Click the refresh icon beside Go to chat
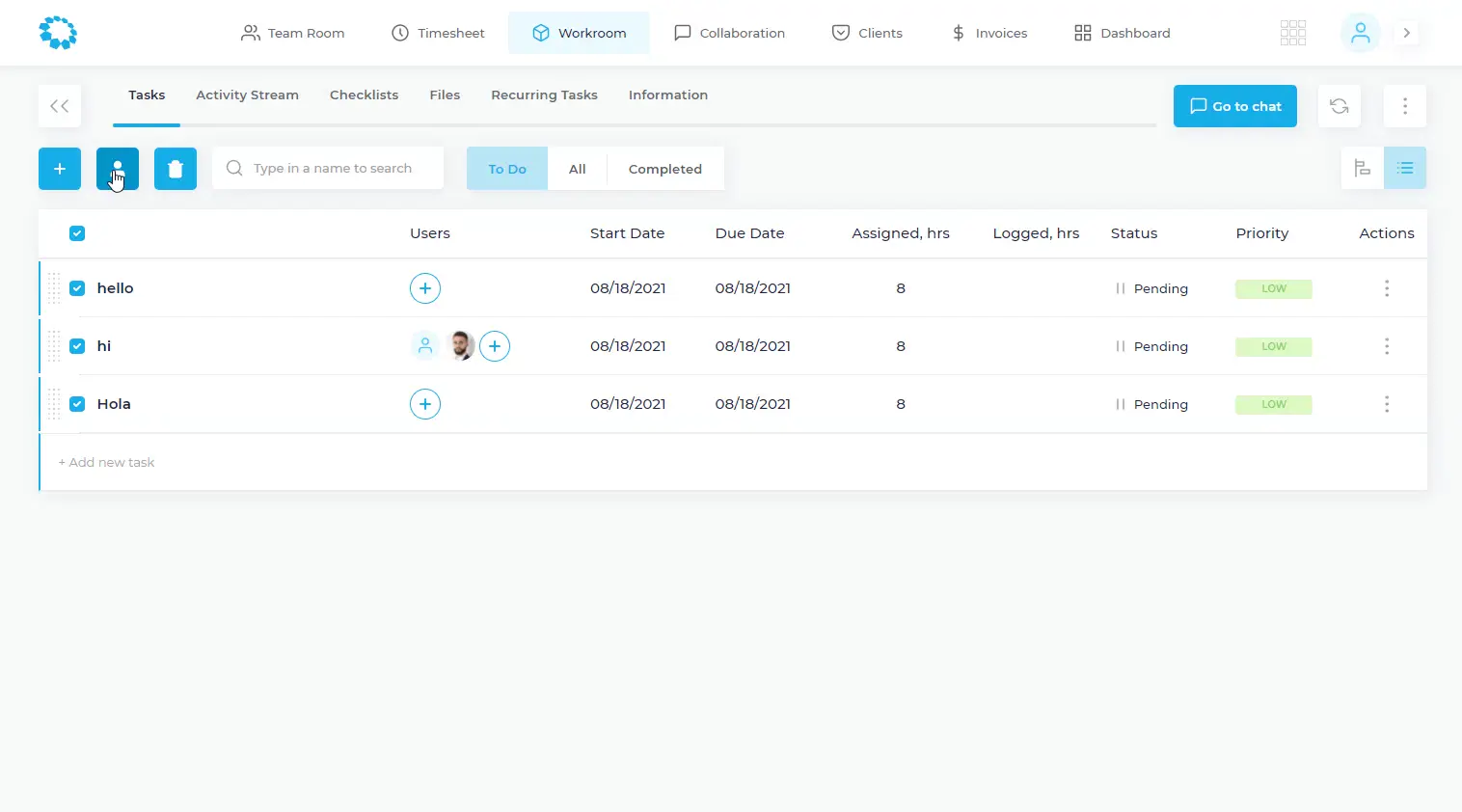The height and width of the screenshot is (812, 1462). coord(1339,106)
